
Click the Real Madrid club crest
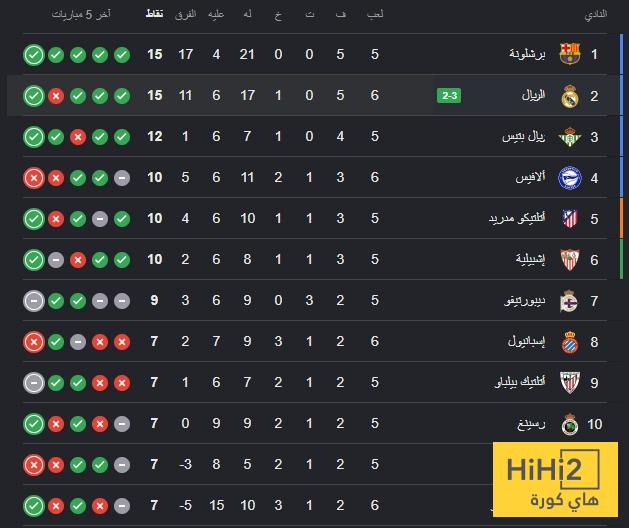(x=570, y=96)
